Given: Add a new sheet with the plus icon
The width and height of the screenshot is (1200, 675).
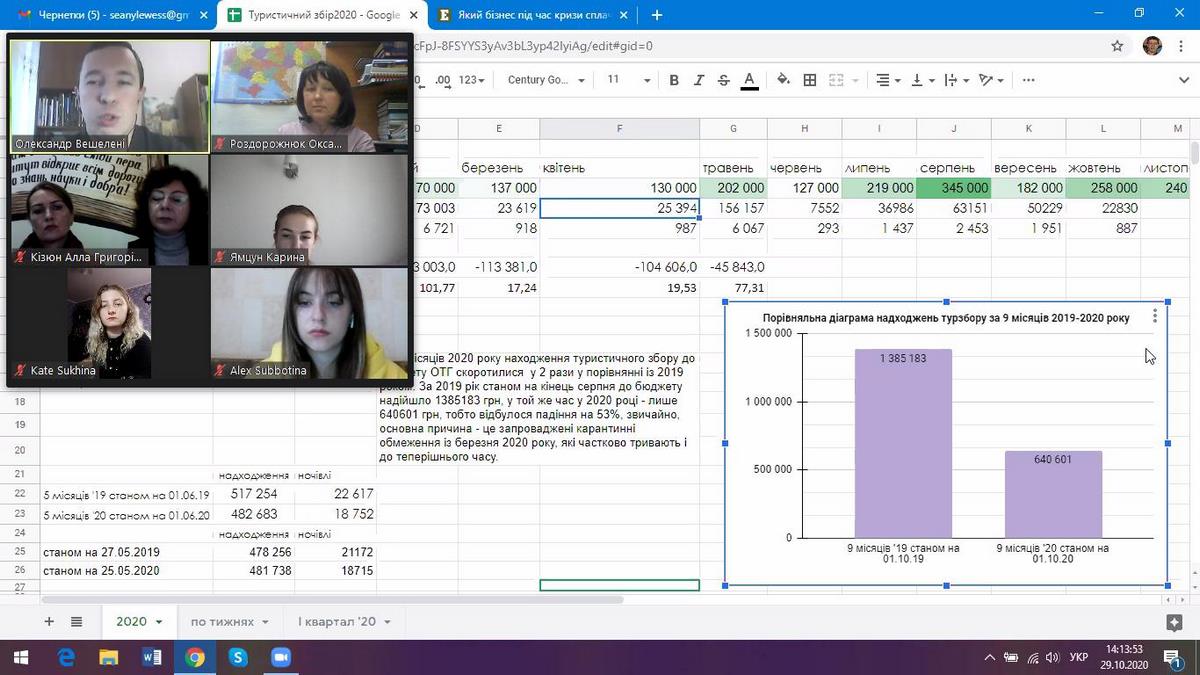Looking at the screenshot, I should [x=49, y=621].
